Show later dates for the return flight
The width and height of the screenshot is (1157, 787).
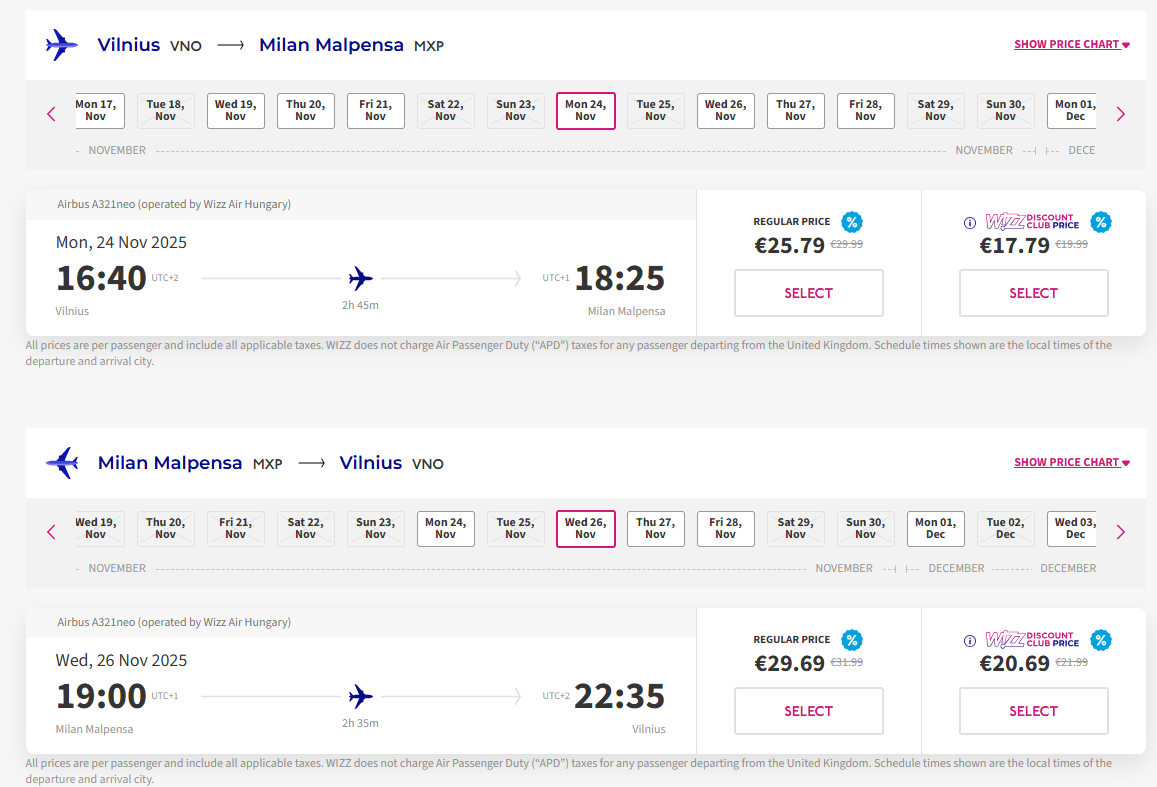pos(1120,532)
